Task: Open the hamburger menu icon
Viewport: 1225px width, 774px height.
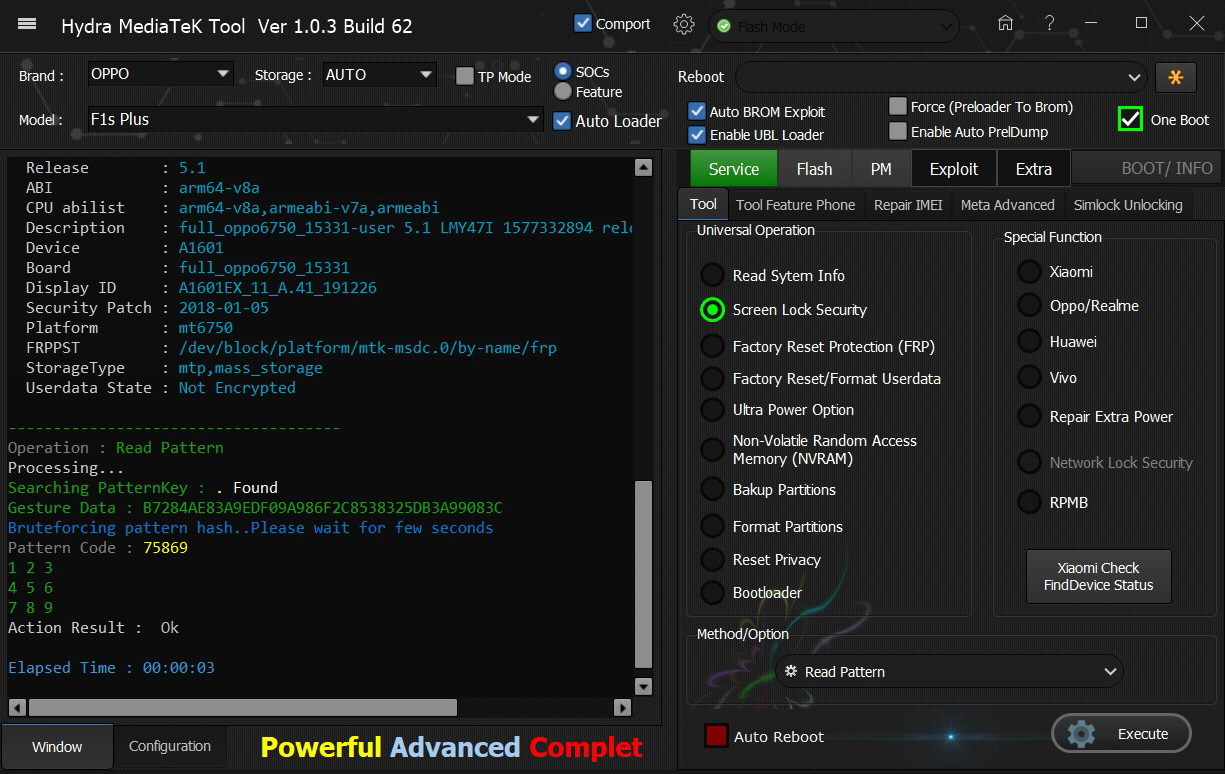Action: pos(27,24)
